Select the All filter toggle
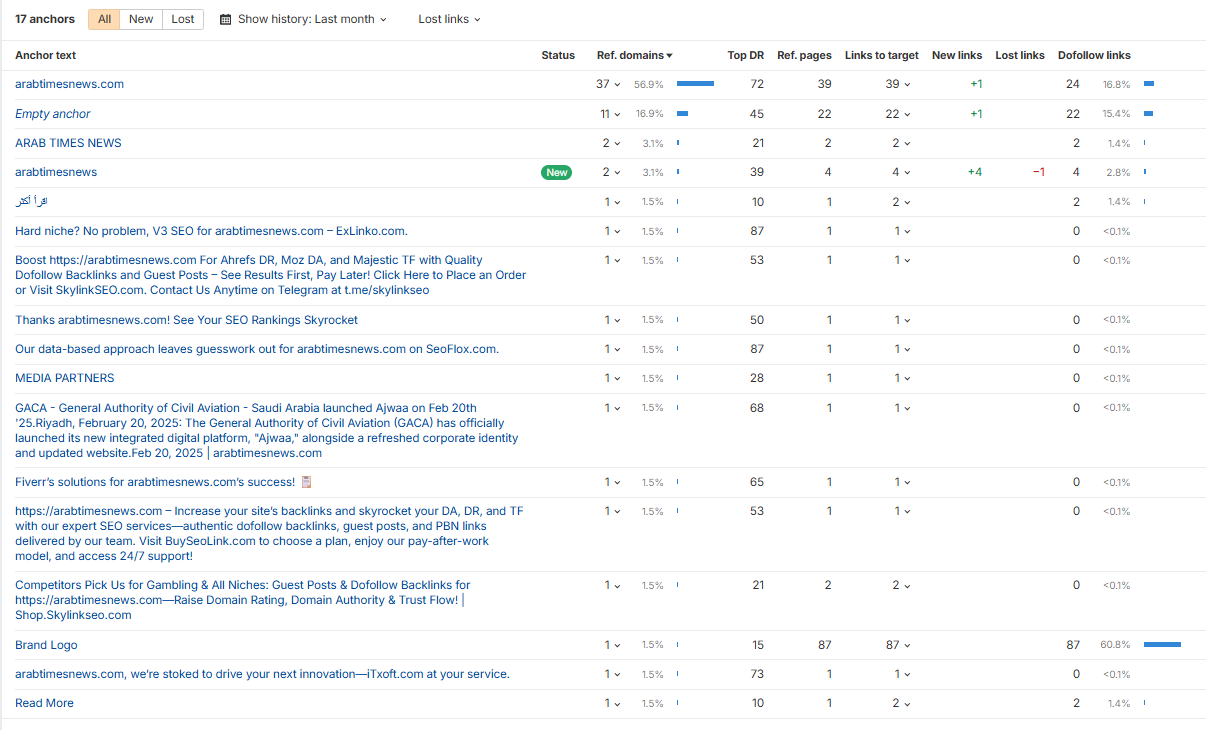Image resolution: width=1206 pixels, height=730 pixels. point(104,19)
